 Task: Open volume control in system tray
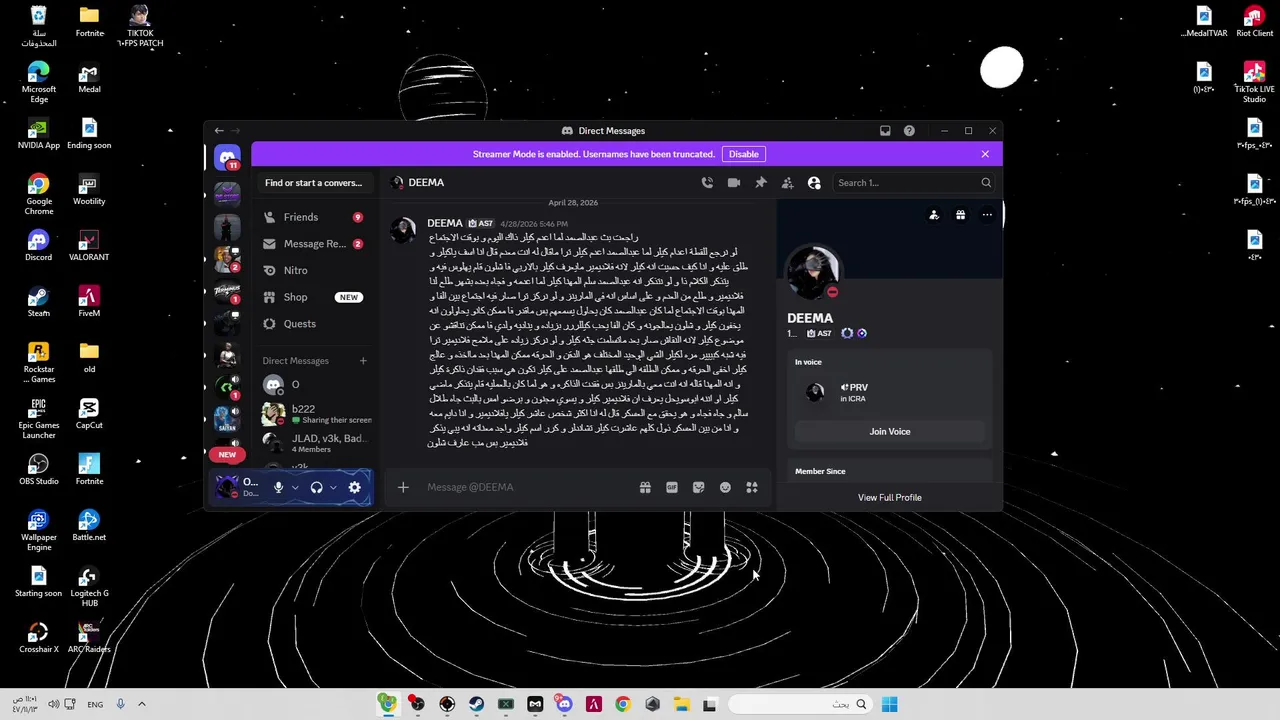click(53, 704)
